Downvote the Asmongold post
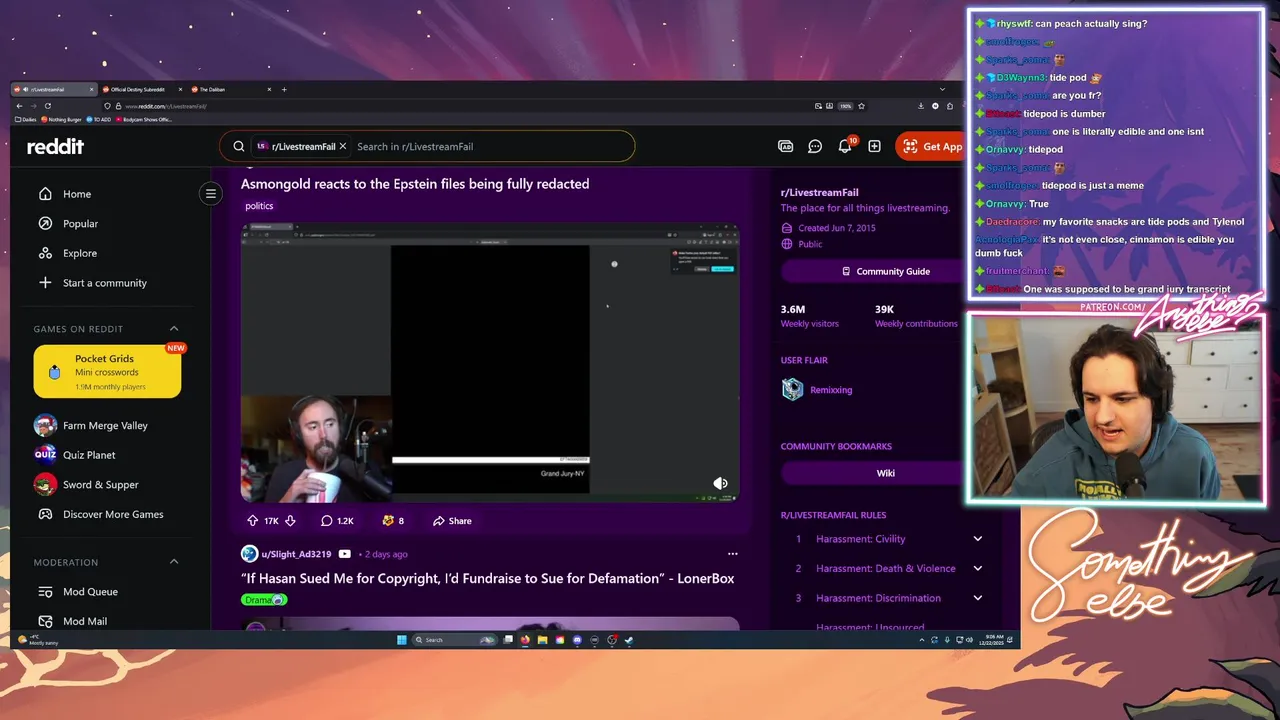1280x720 pixels. (x=290, y=521)
